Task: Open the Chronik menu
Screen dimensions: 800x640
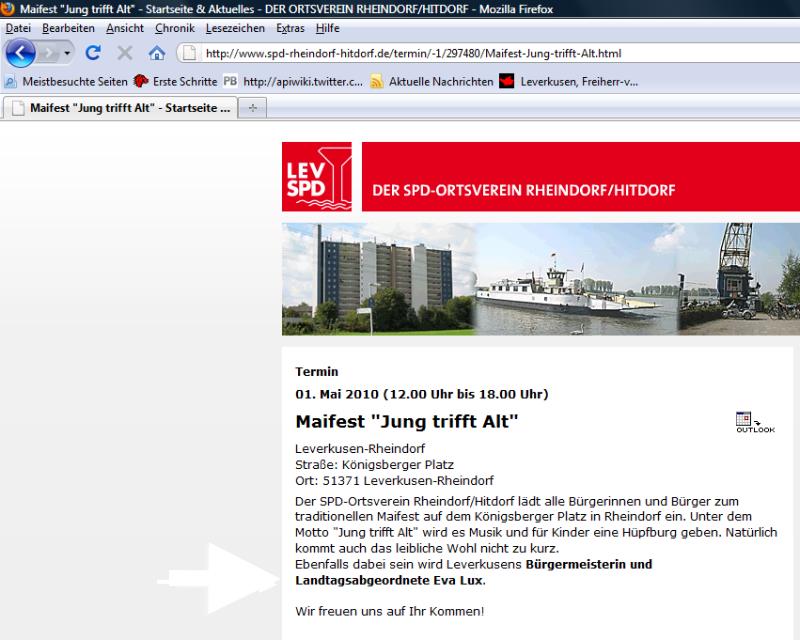Action: coord(174,28)
